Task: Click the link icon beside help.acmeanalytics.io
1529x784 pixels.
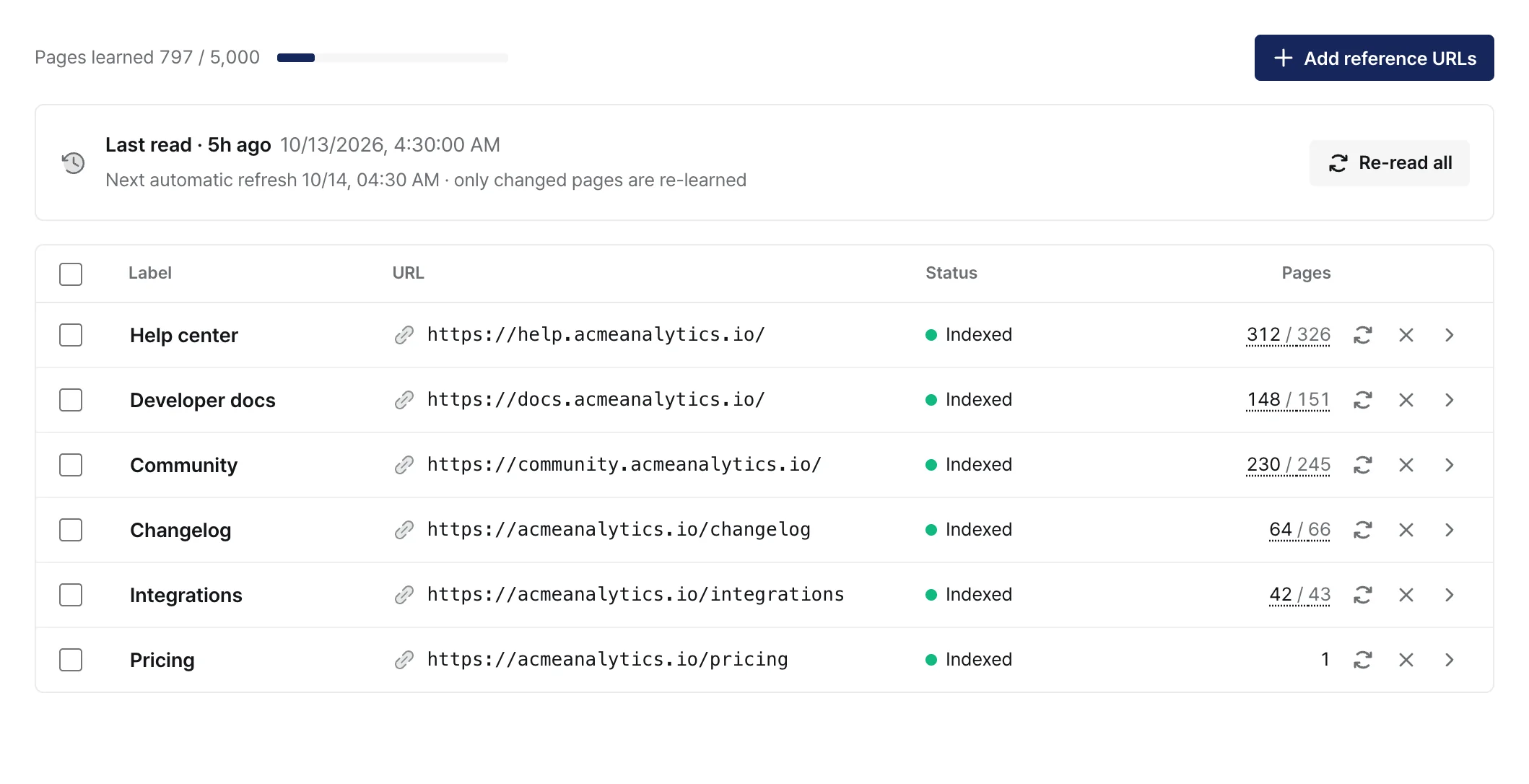Action: point(404,335)
